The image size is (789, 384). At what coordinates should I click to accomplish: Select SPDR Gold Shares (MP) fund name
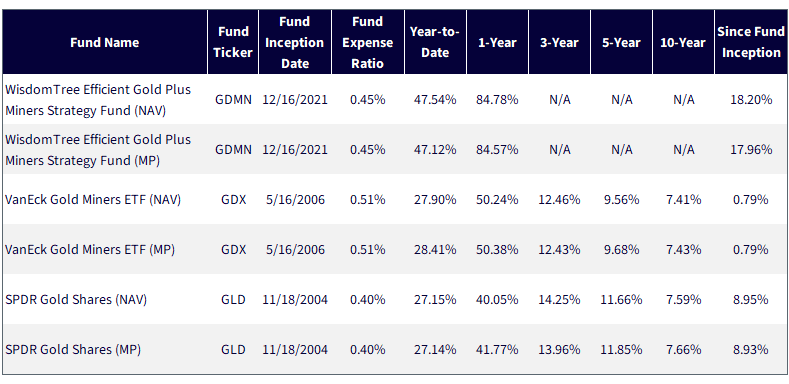[72, 349]
